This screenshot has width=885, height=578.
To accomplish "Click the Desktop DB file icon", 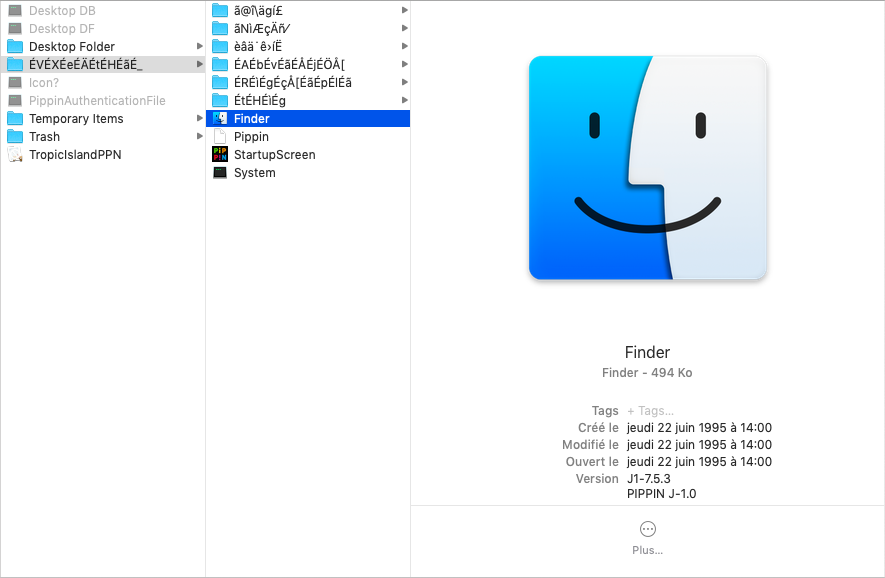I will coord(15,10).
